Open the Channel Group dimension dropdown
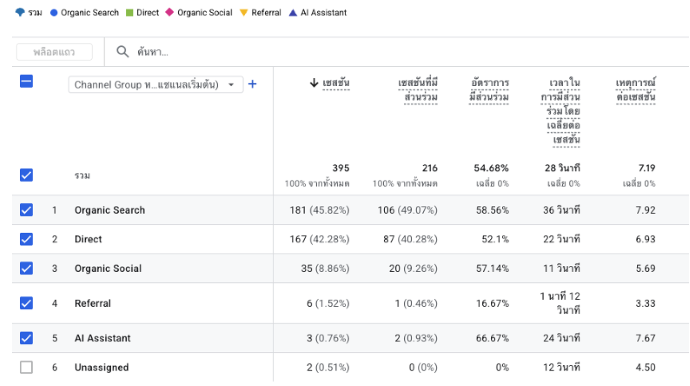This screenshot has height=386, width=690. [x=155, y=85]
